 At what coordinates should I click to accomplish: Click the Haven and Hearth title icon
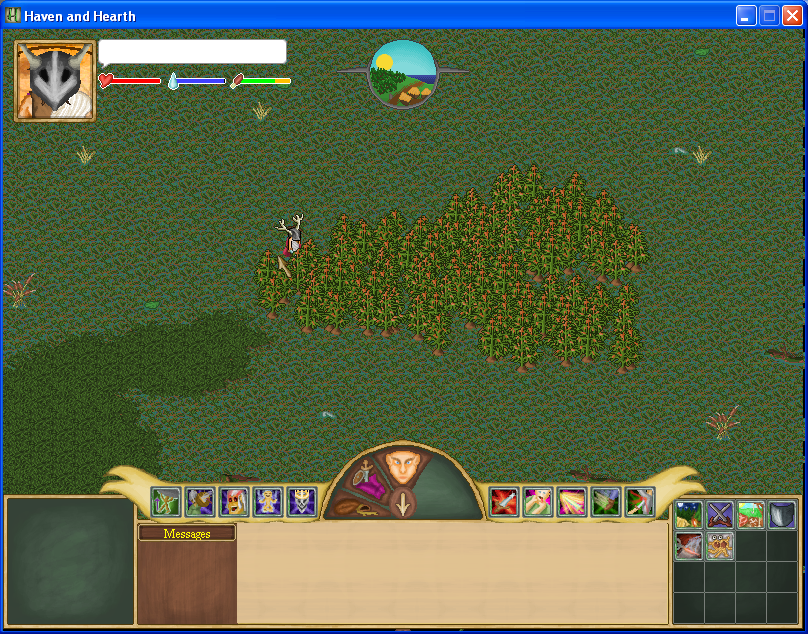(x=13, y=16)
